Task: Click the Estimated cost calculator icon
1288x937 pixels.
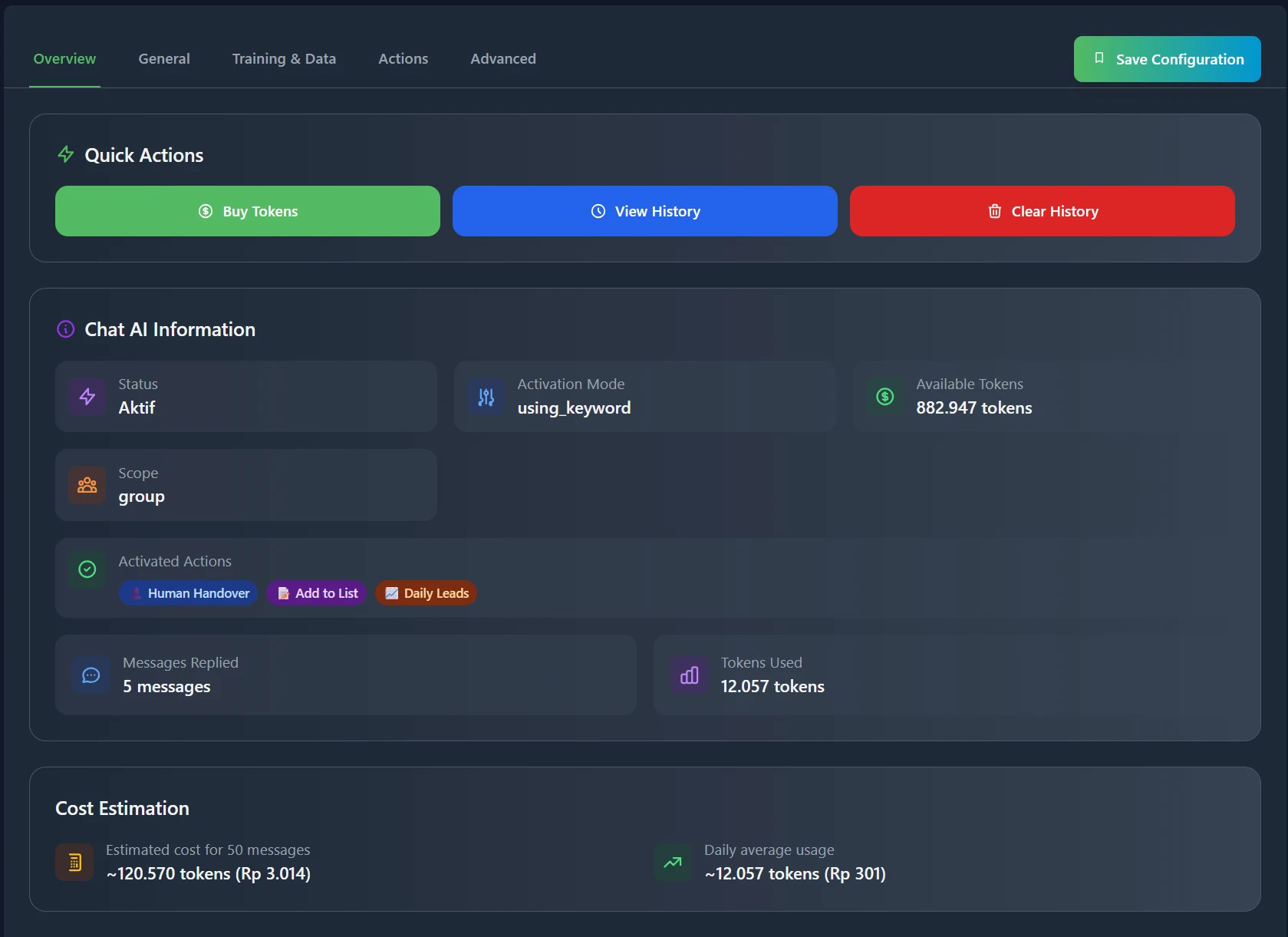Action: pyautogui.click(x=74, y=863)
